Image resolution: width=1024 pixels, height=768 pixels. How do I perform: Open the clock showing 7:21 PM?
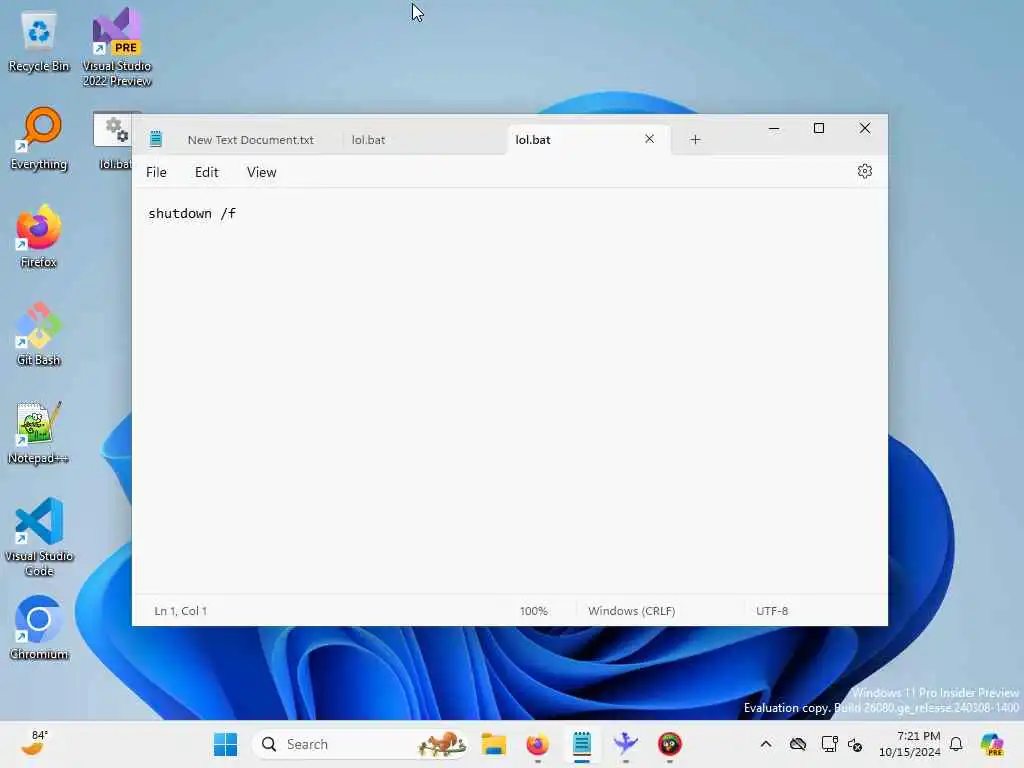[x=910, y=744]
